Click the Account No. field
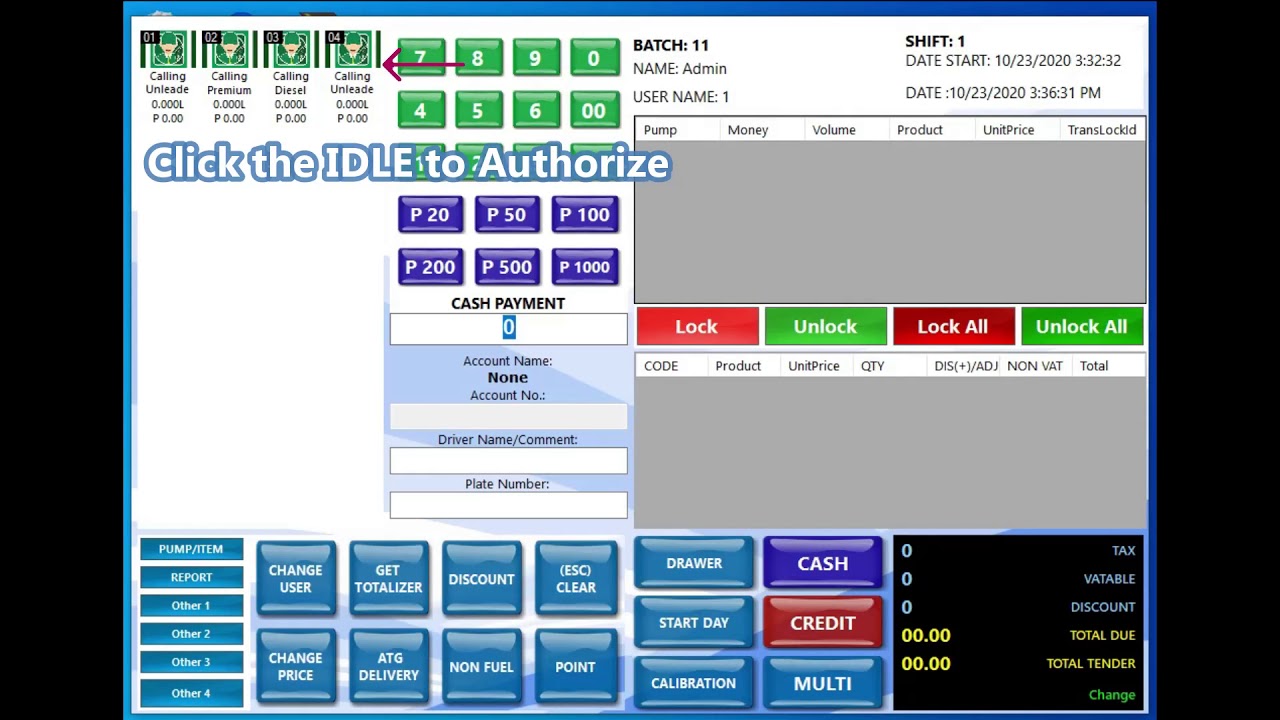Screen dimensions: 1280x720 tap(508, 417)
